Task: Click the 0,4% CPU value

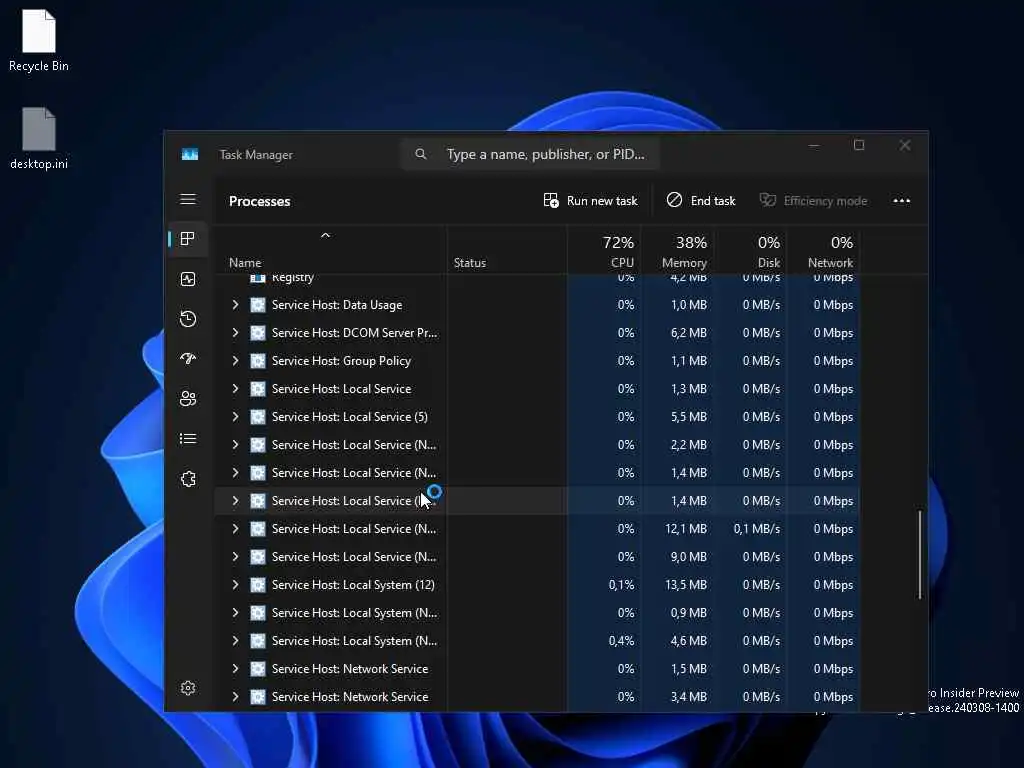Action: tap(621, 641)
